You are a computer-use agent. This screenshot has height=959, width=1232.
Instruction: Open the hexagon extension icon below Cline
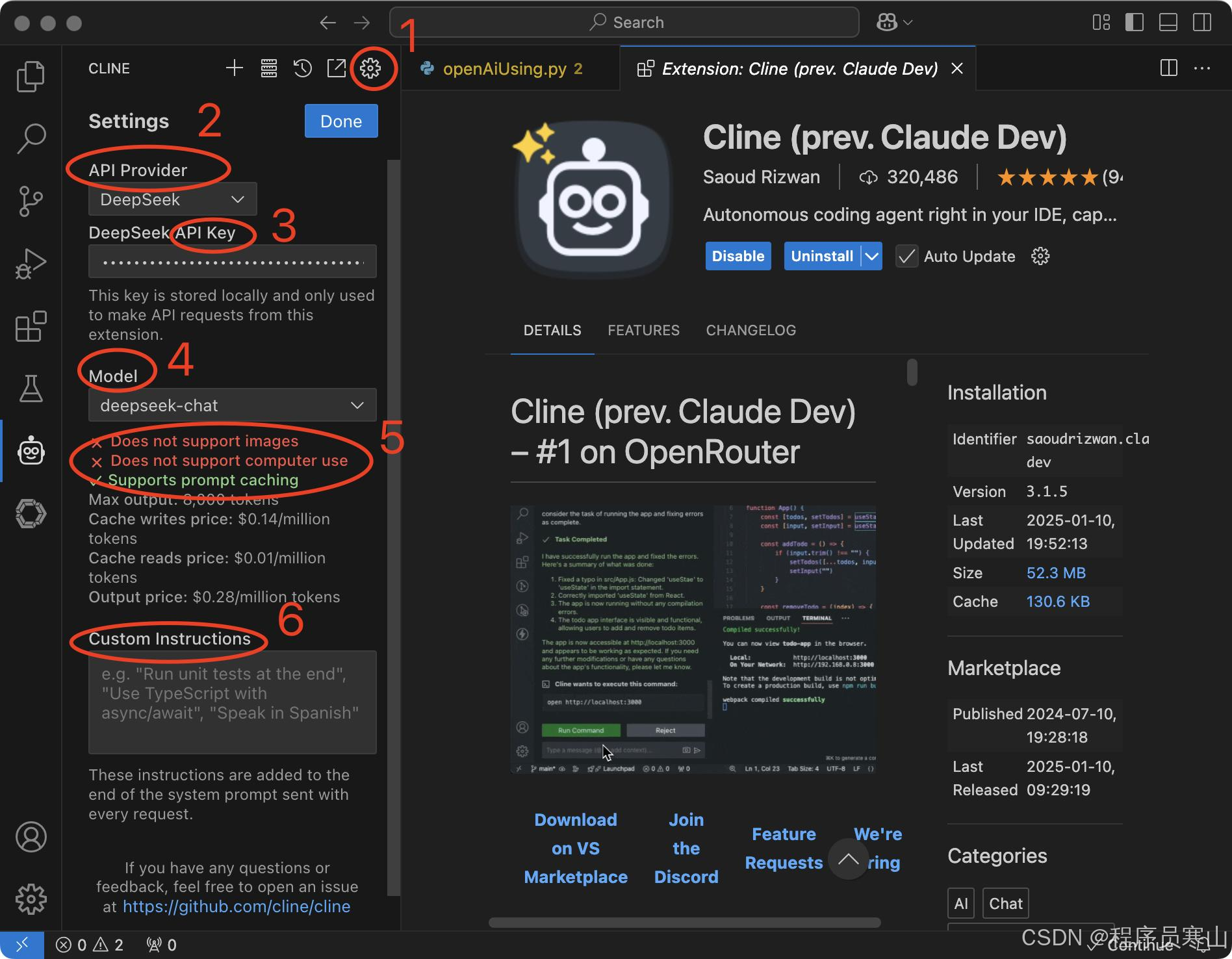click(x=31, y=513)
